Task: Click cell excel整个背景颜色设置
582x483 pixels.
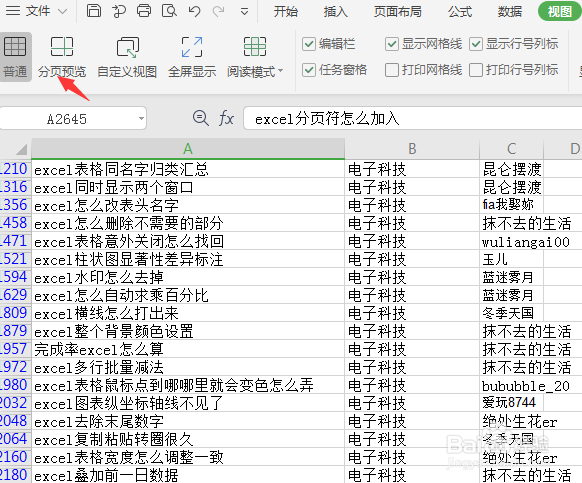Action: click(188, 331)
